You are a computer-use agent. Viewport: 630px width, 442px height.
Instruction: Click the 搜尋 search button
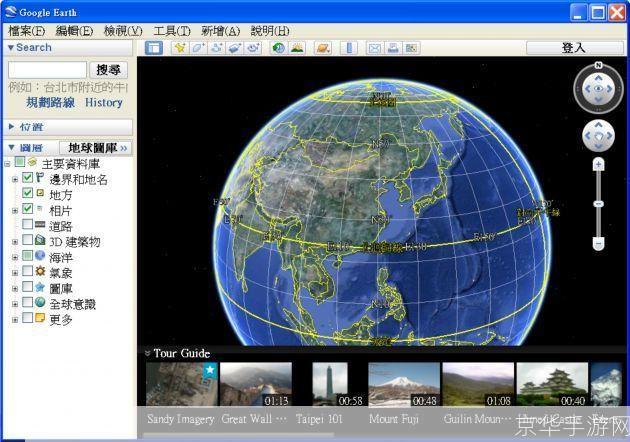coord(108,70)
